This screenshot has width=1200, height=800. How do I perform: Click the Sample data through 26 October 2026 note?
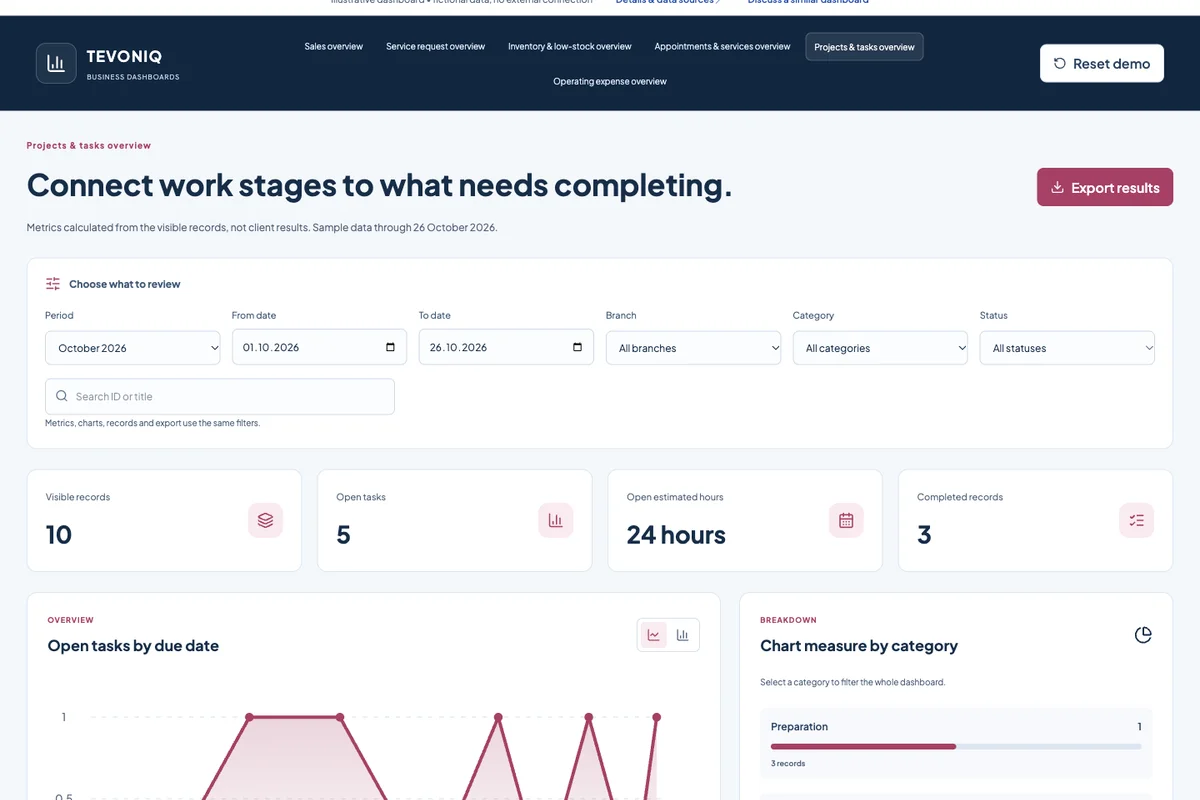(x=405, y=227)
